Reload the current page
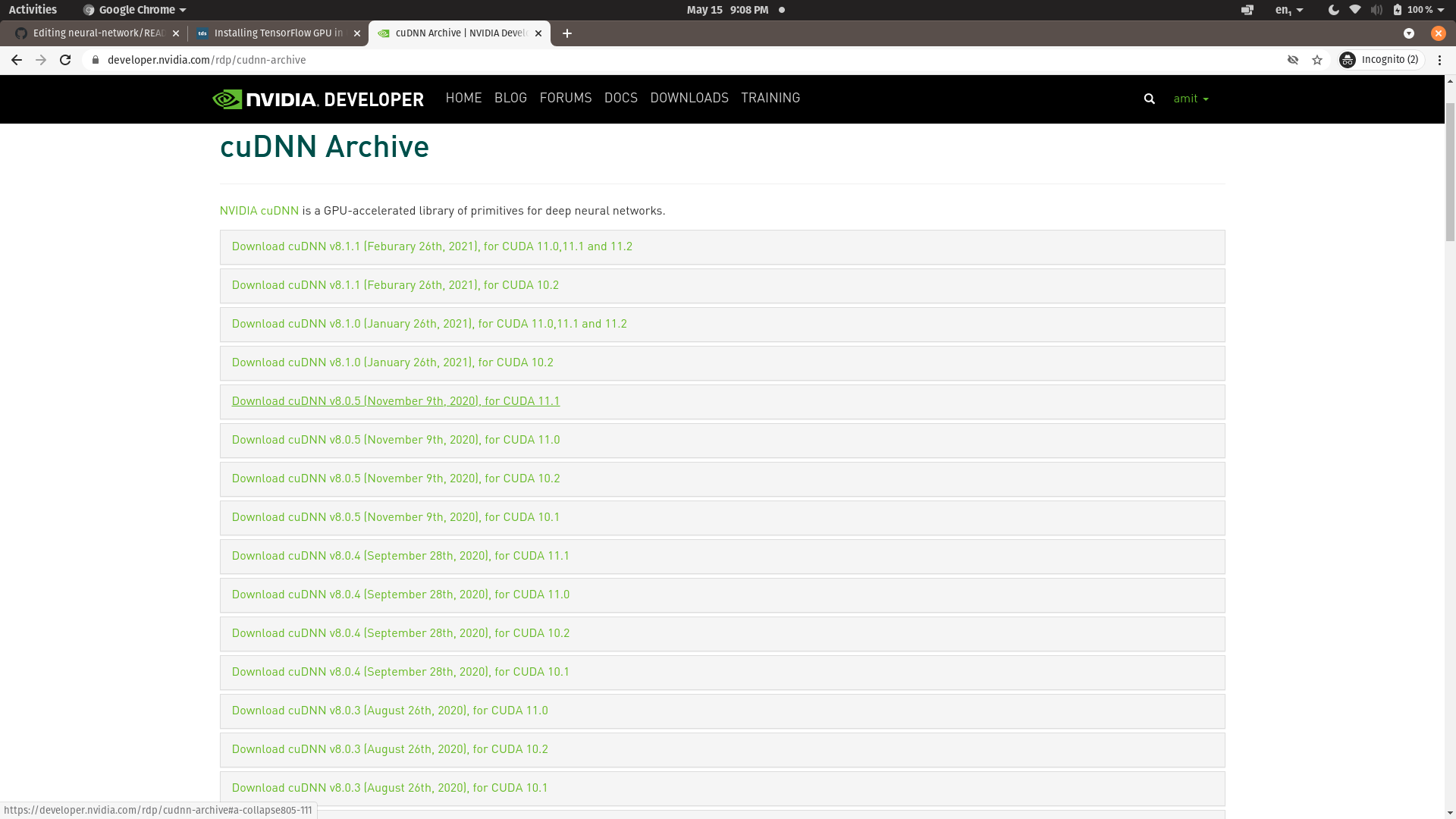This screenshot has width=1456, height=819. click(x=65, y=60)
